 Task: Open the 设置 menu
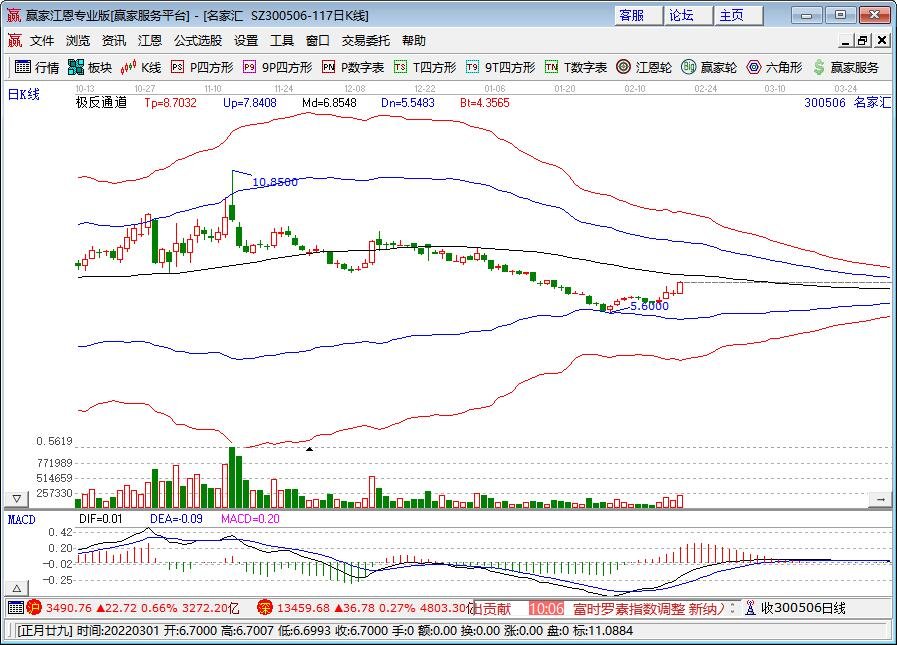(246, 41)
